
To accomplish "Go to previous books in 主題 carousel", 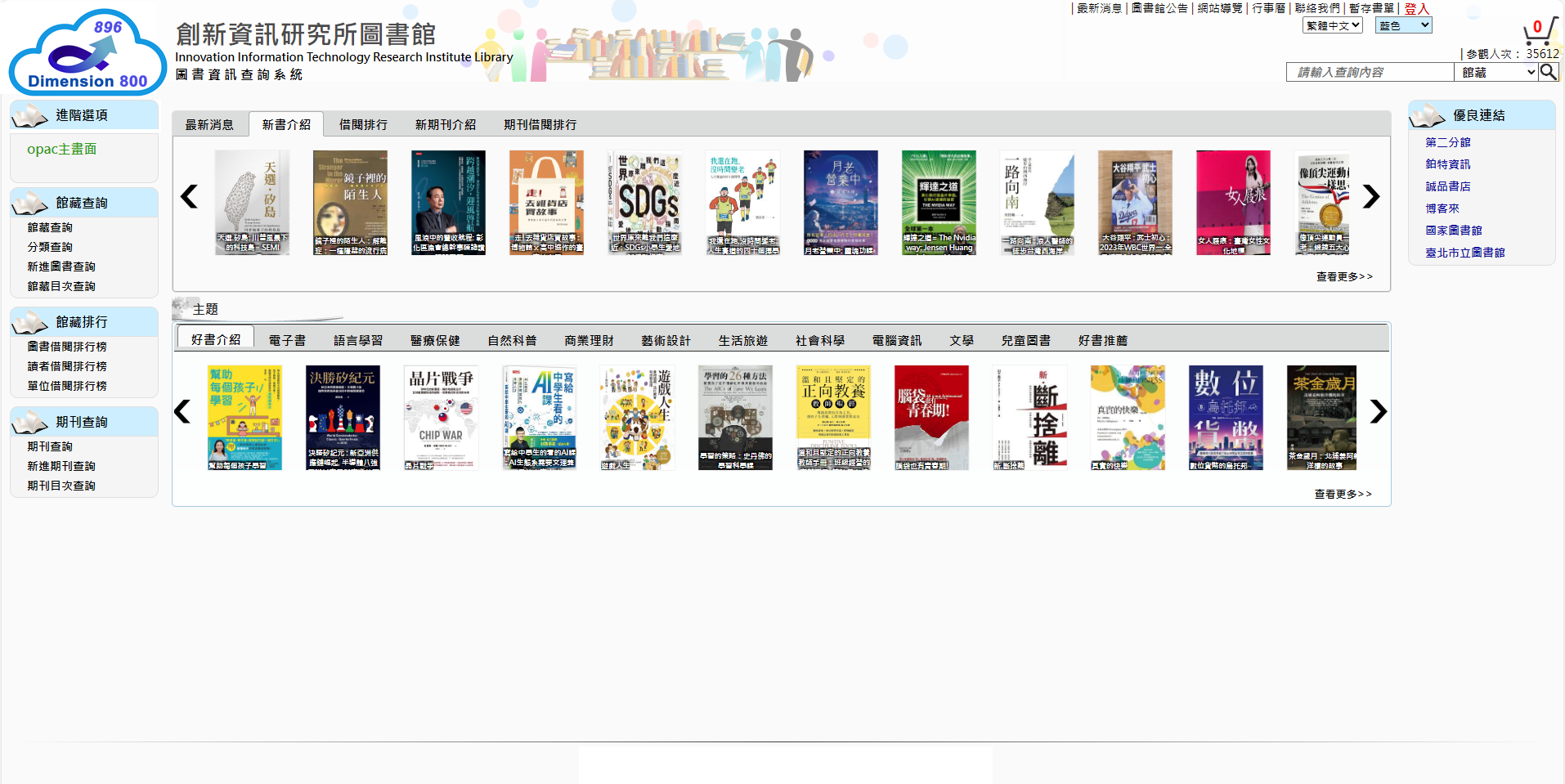I will [x=182, y=411].
